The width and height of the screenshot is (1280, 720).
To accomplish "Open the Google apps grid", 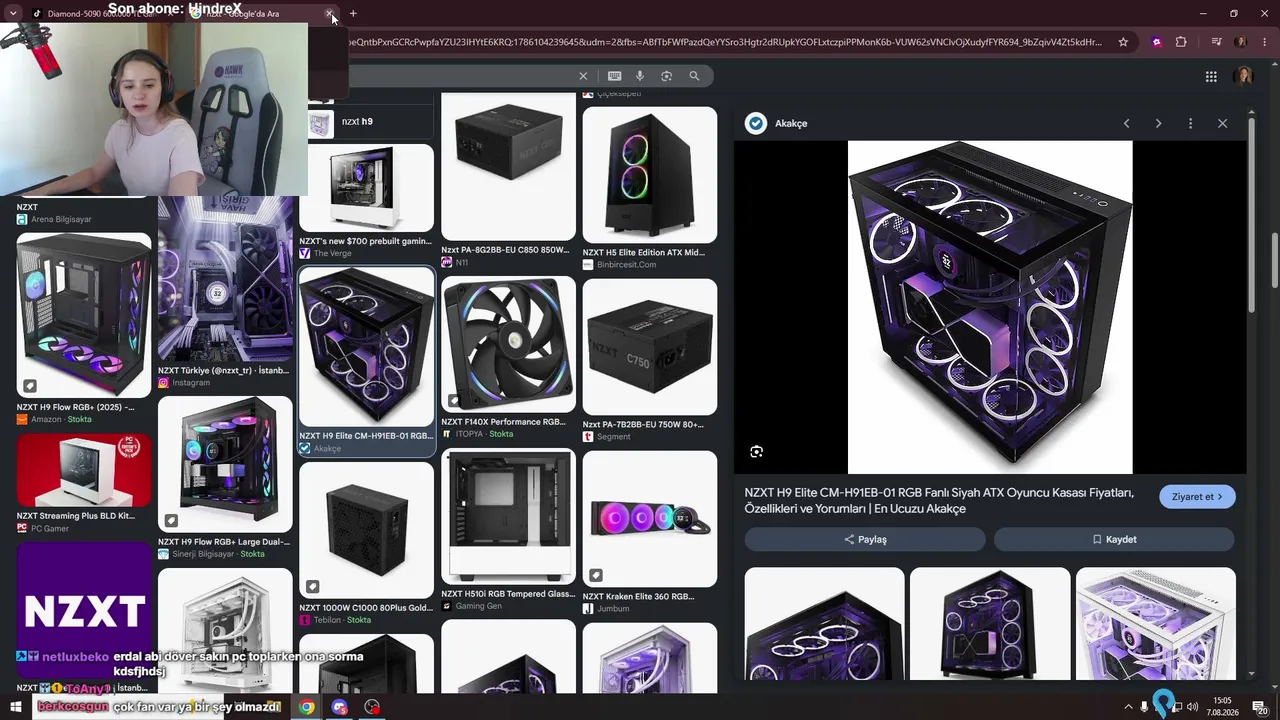I will (1211, 76).
